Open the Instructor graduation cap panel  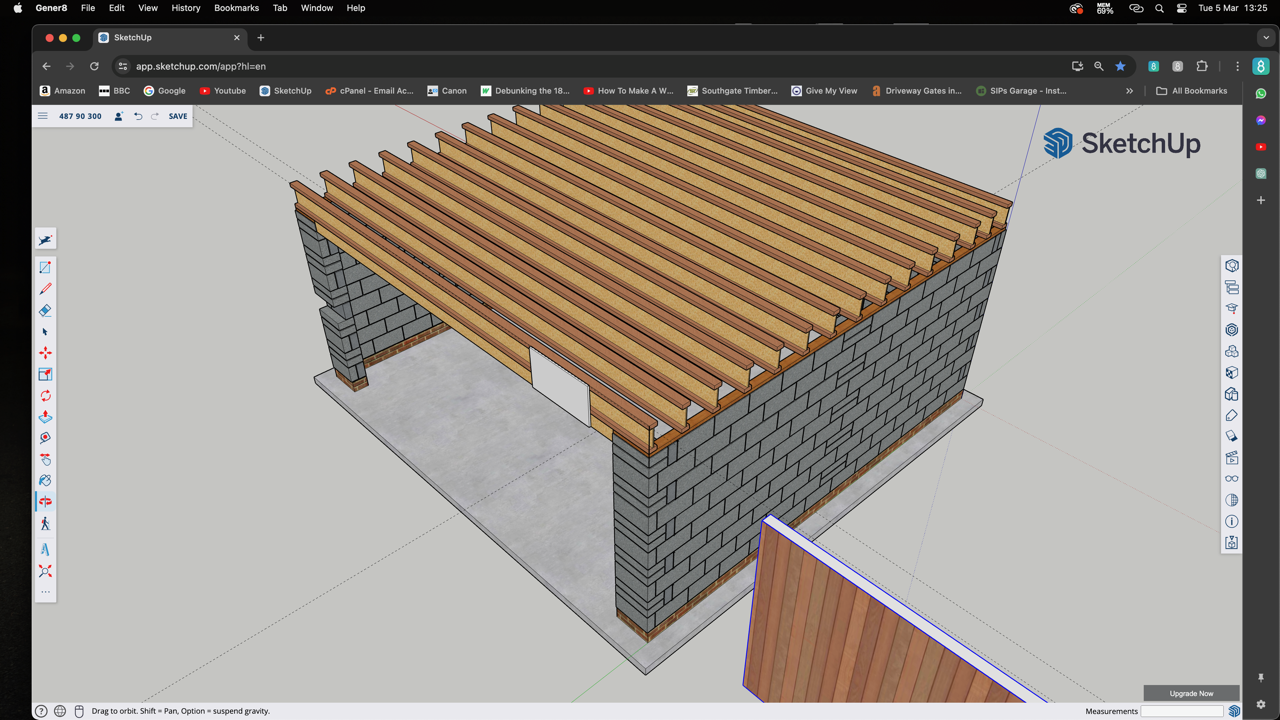[x=1232, y=309]
